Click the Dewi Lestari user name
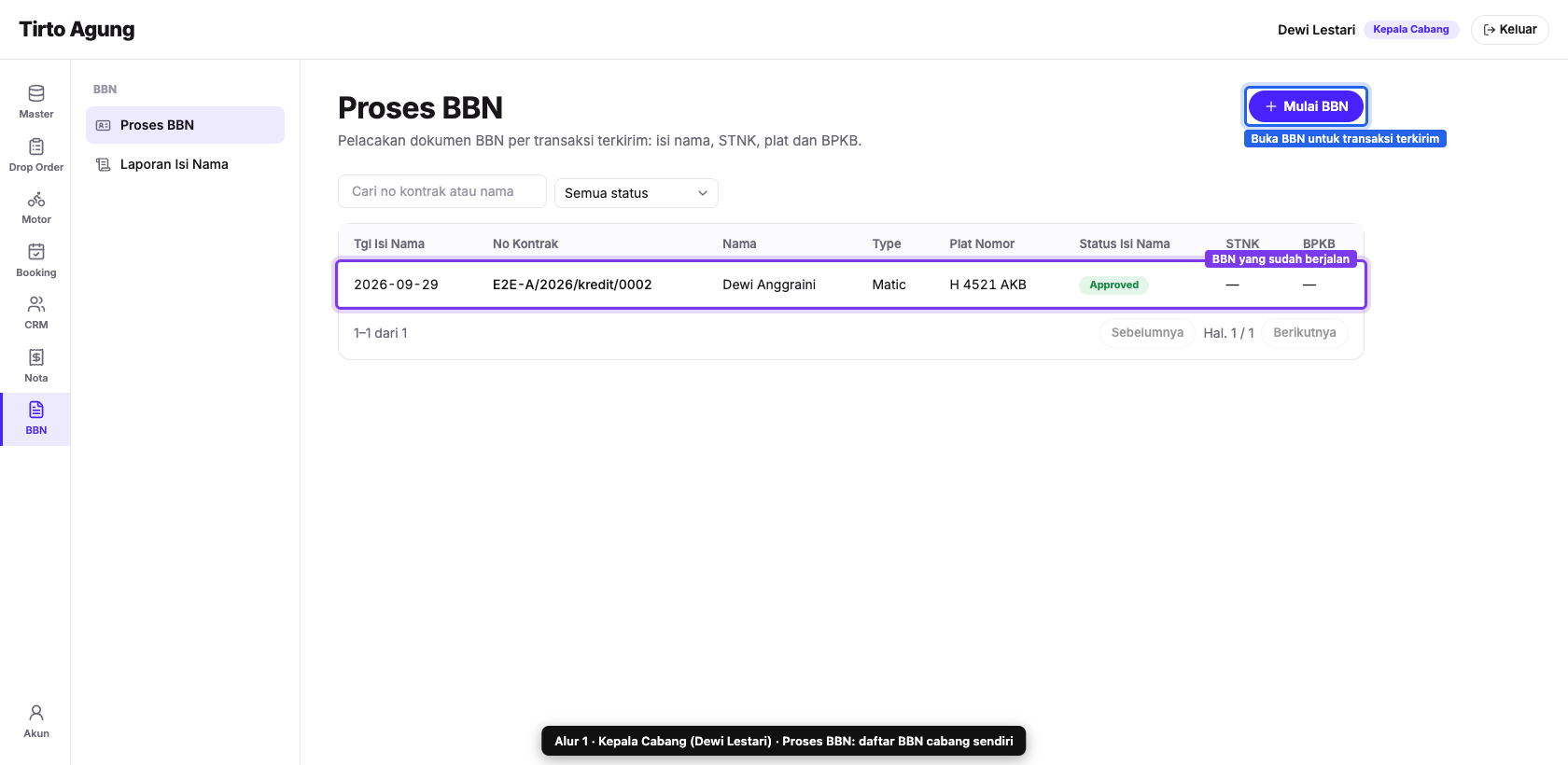Viewport: 1568px width, 765px height. click(1316, 30)
